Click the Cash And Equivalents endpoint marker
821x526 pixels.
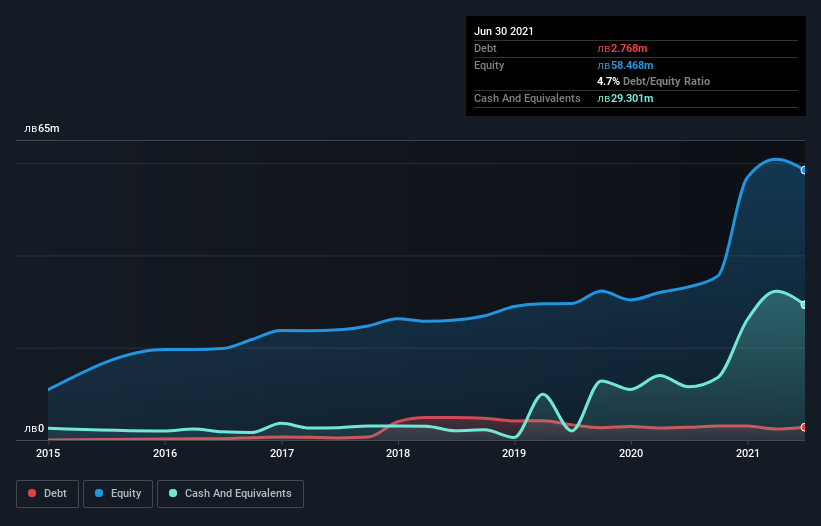804,305
